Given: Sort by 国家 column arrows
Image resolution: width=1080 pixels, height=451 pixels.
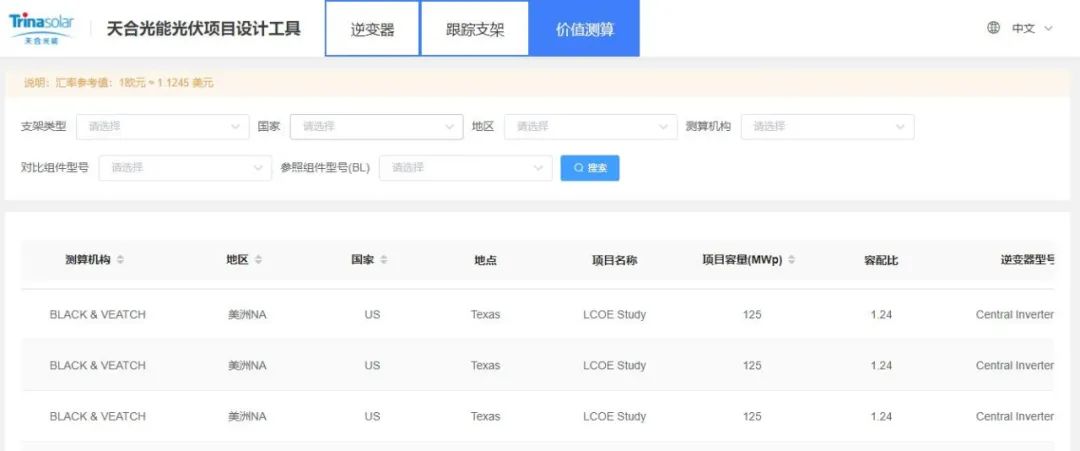Looking at the screenshot, I should (384, 260).
